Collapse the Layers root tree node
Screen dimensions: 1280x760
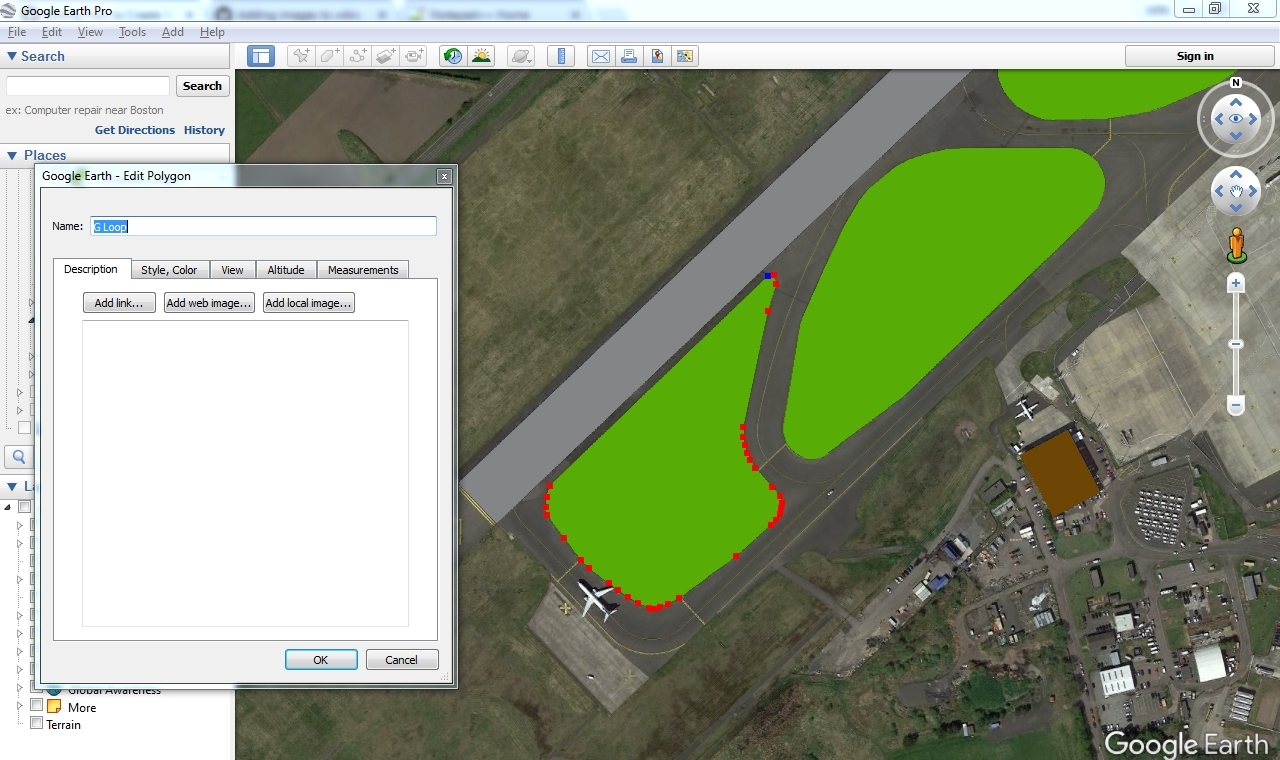(8, 507)
